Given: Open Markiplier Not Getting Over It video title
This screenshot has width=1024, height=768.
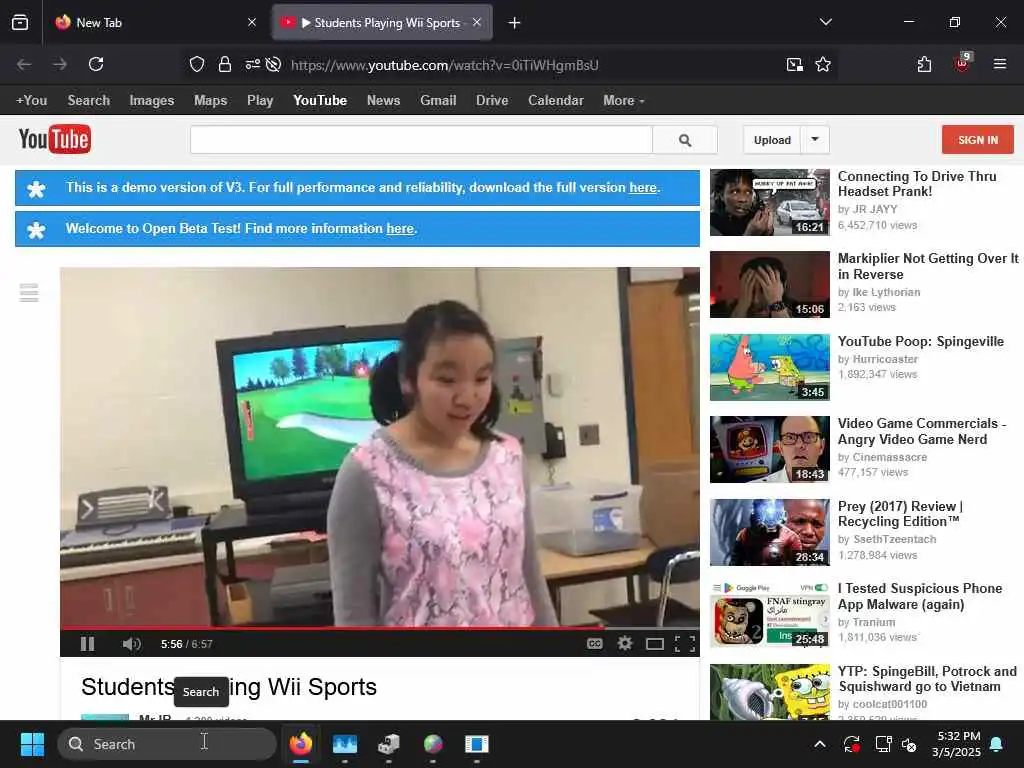Looking at the screenshot, I should click(928, 266).
